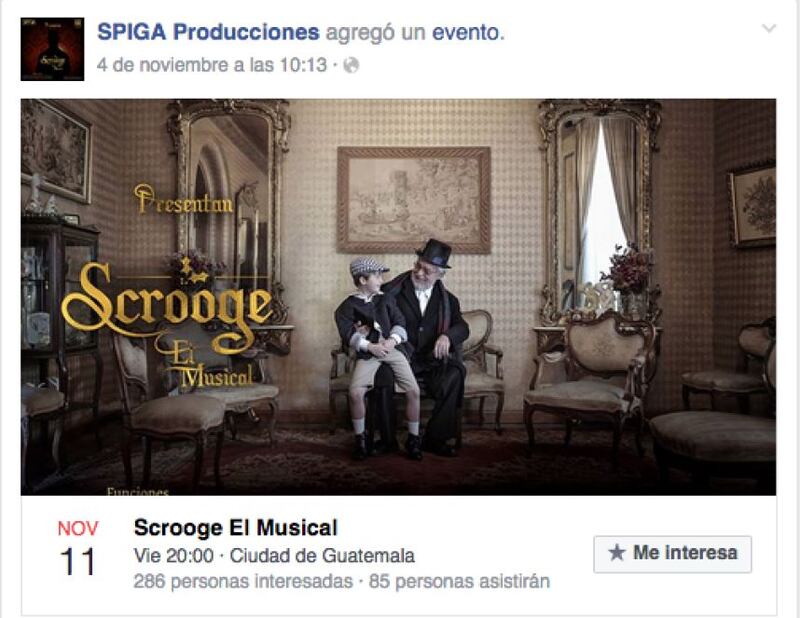Viewport: 800px width, 618px height.
Task: Follow the 'evento' link in the header
Action: pyautogui.click(x=468, y=32)
